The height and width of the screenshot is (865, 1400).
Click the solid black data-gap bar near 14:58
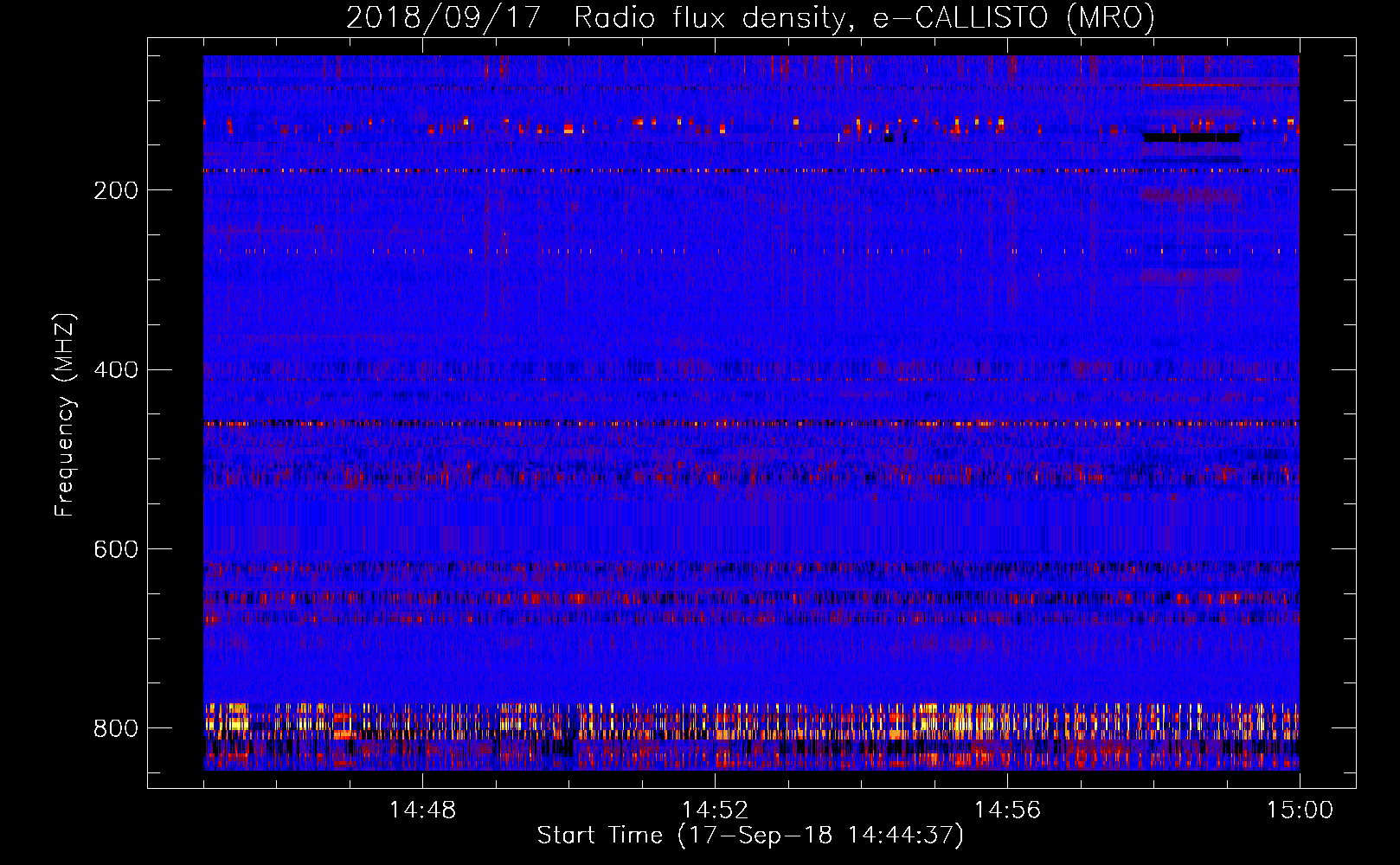(1191, 137)
